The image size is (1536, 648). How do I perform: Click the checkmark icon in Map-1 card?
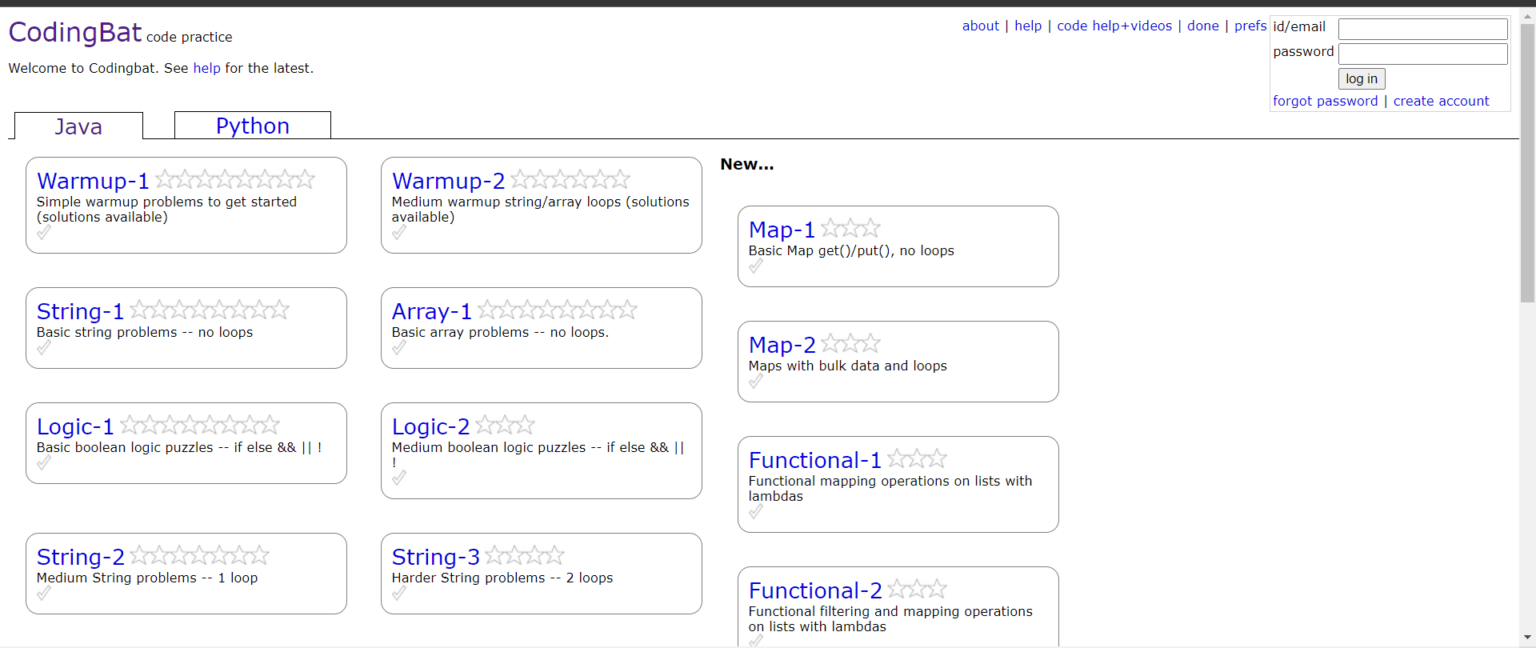click(756, 266)
